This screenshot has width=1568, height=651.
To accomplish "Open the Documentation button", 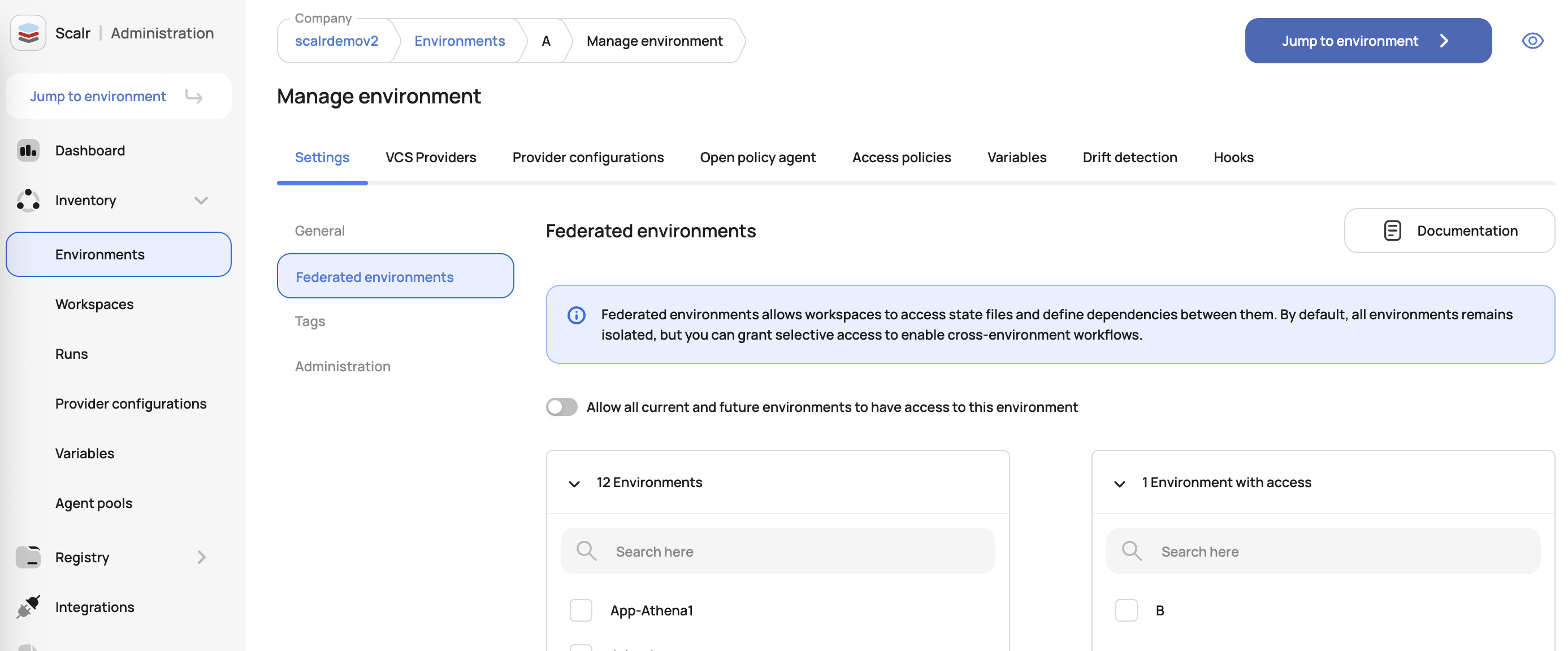I will tap(1449, 231).
